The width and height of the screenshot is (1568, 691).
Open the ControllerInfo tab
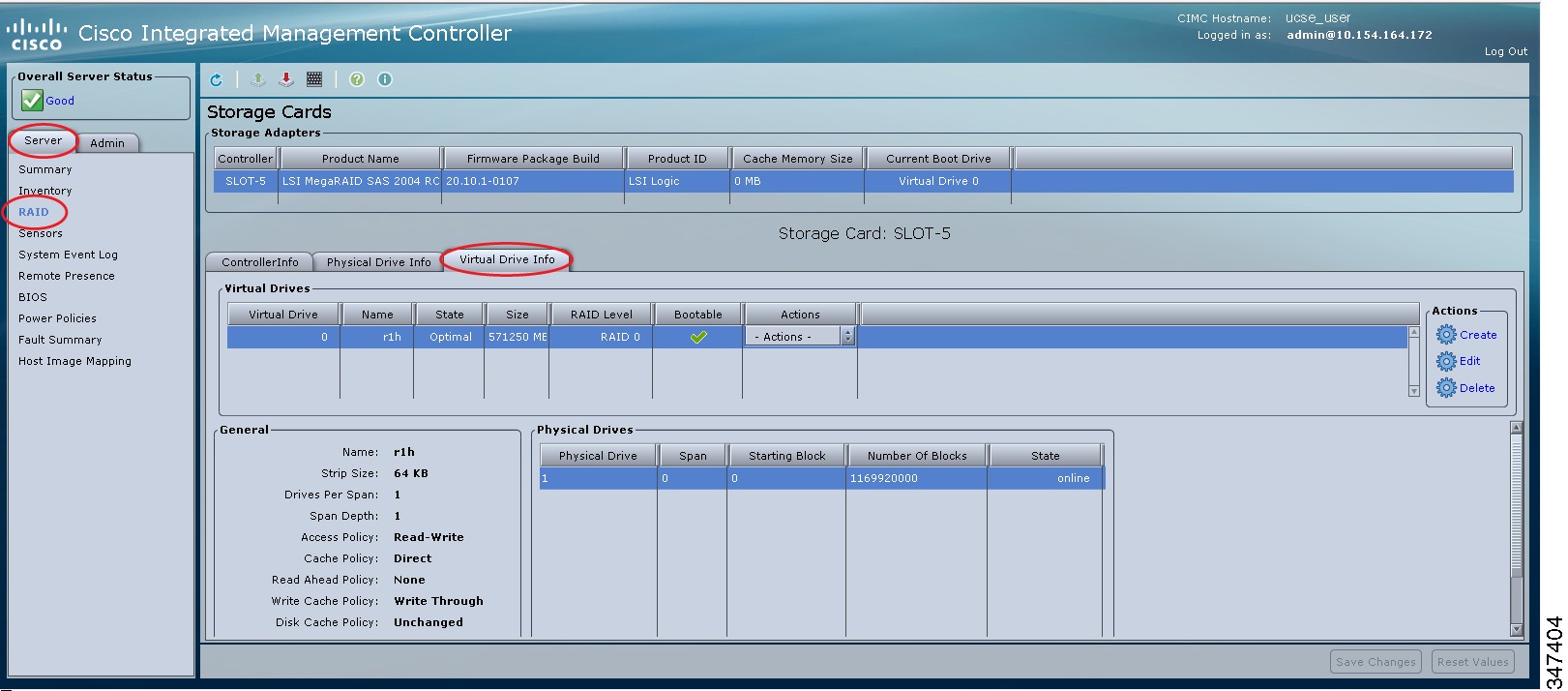click(259, 262)
